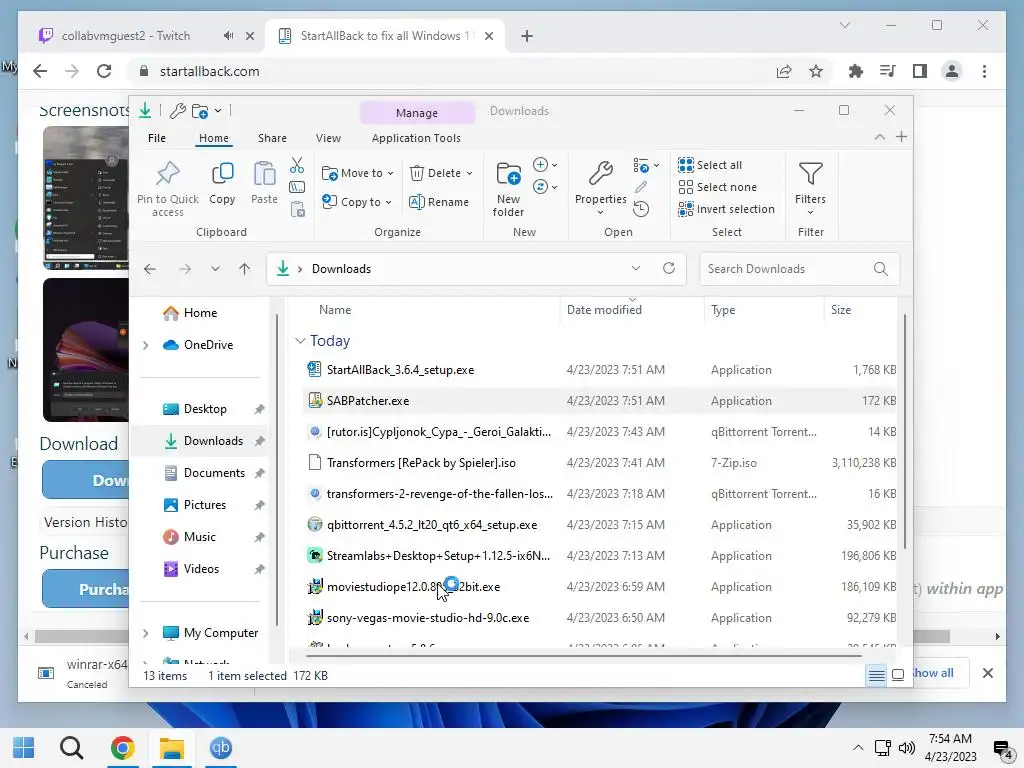Expand My Computer tree node
The width and height of the screenshot is (1024, 768).
(146, 633)
